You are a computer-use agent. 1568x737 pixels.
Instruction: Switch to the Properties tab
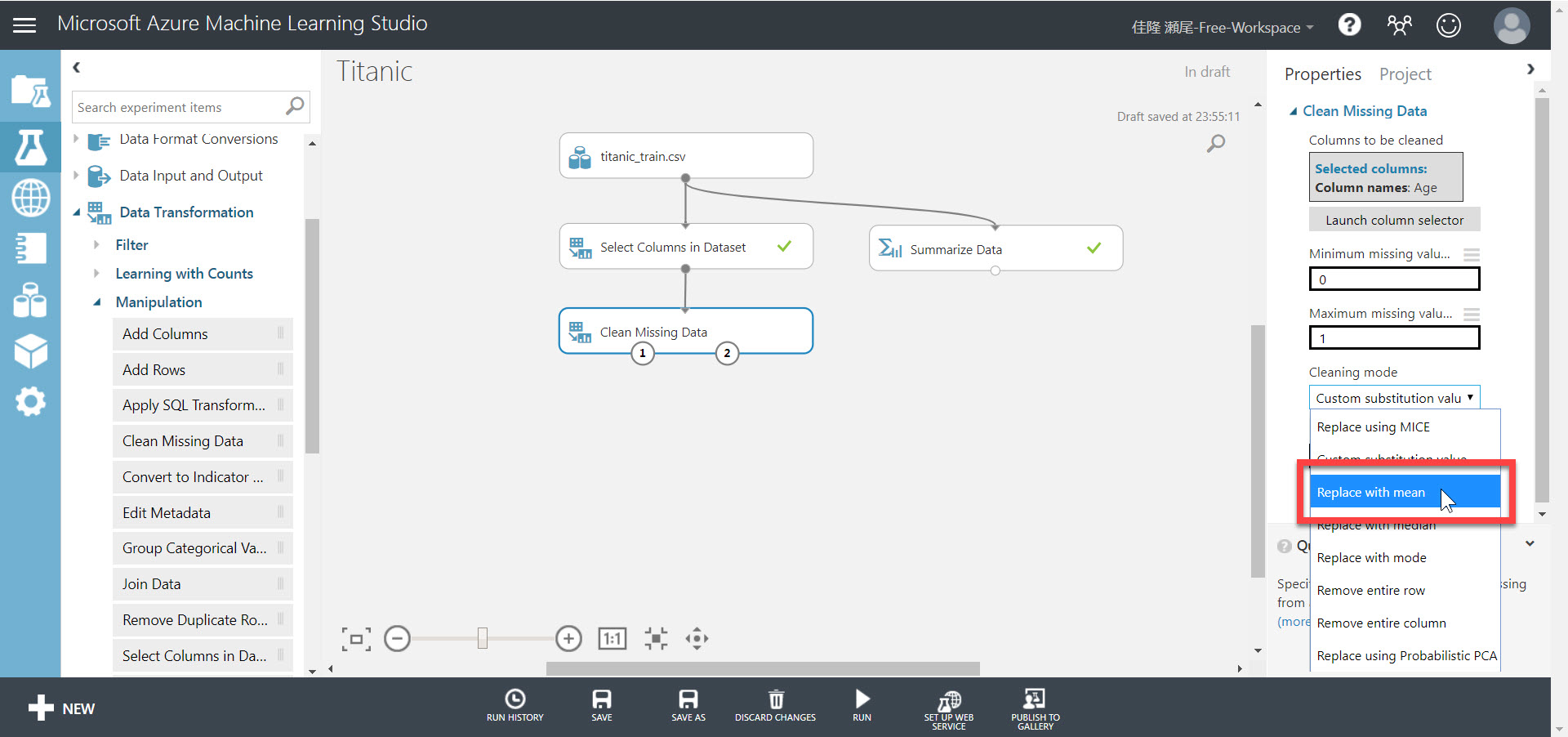pyautogui.click(x=1322, y=74)
